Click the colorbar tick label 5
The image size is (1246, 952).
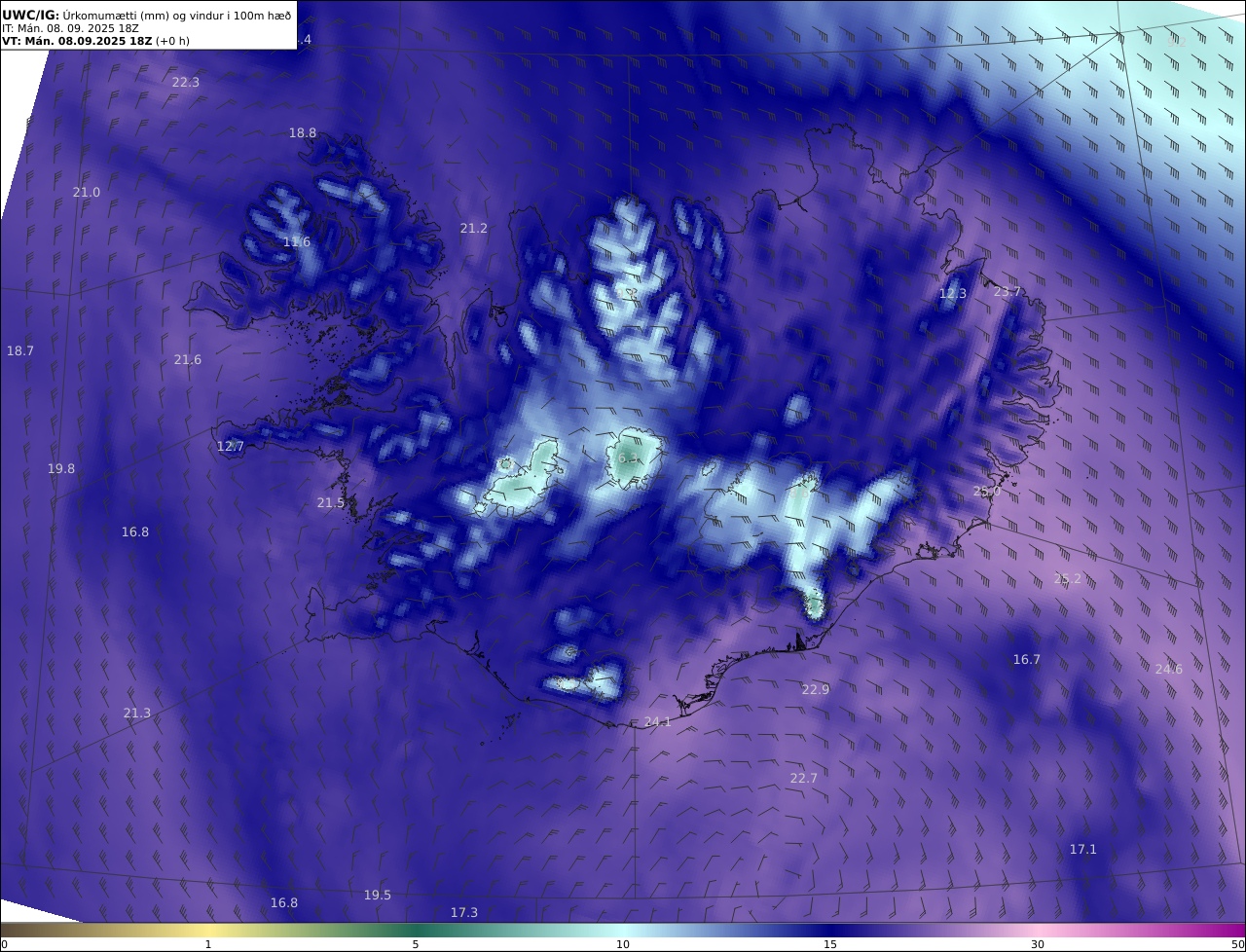[416, 944]
